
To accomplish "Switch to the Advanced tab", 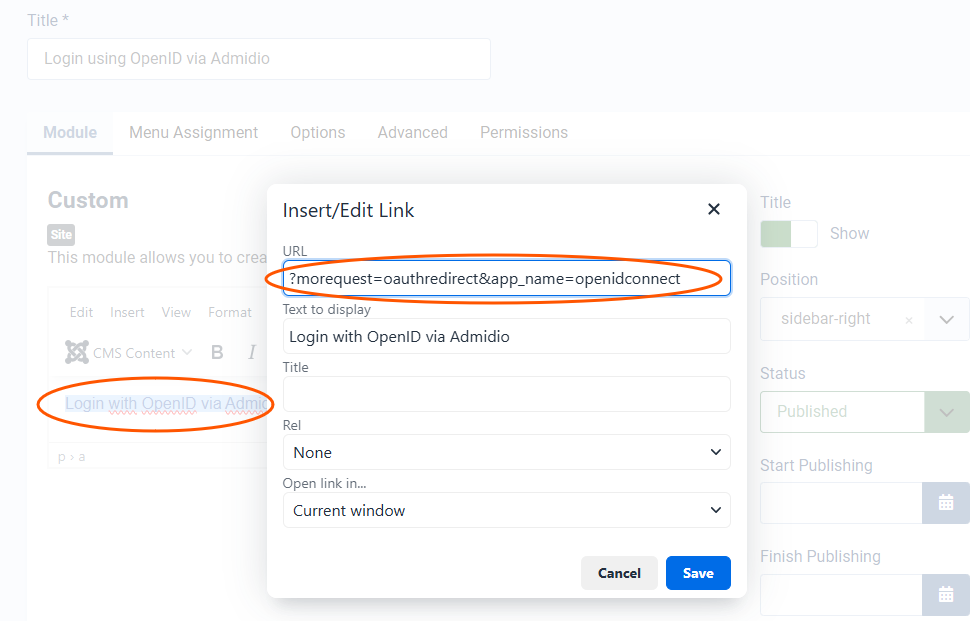I will coord(412,132).
